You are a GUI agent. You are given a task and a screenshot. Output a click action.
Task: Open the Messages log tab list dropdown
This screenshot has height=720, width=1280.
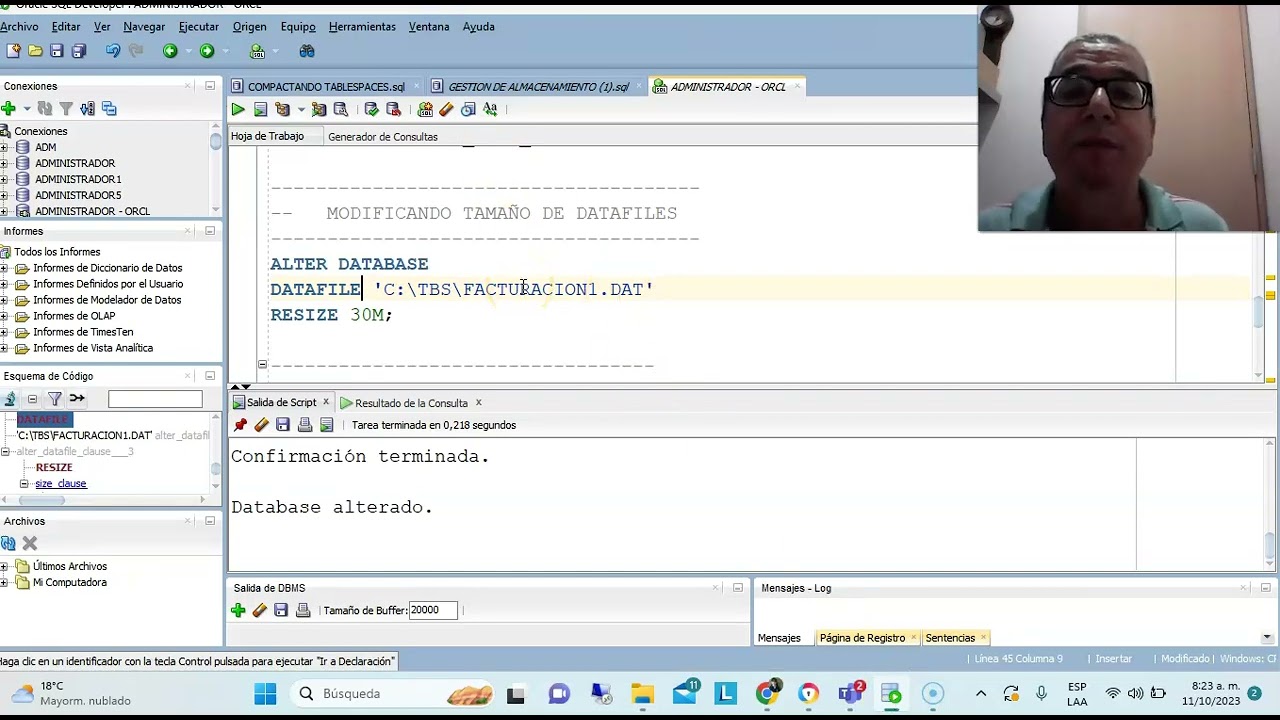(1267, 638)
